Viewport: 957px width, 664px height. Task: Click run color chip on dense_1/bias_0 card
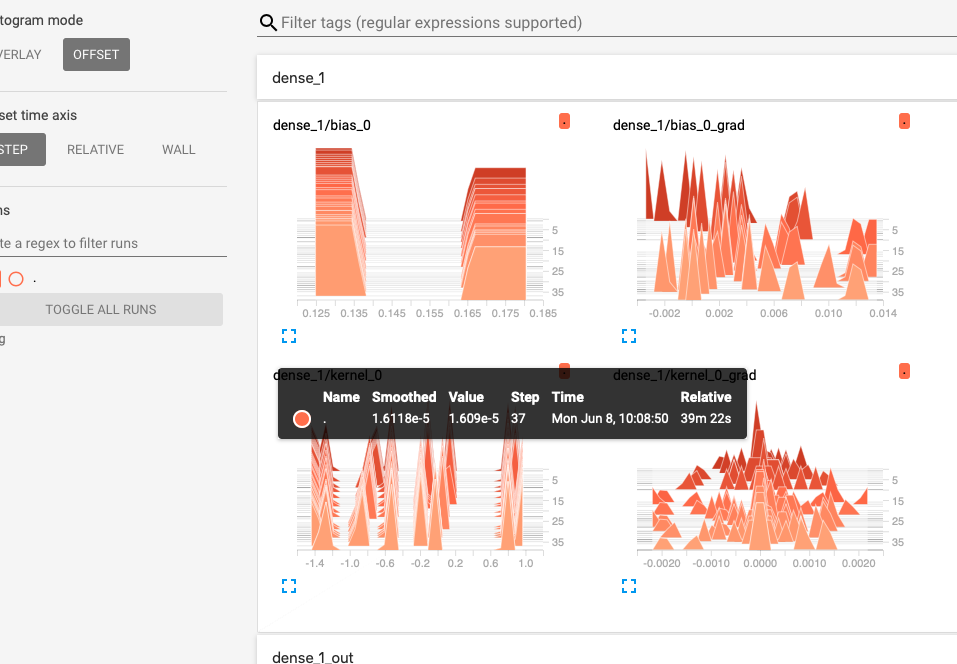click(x=565, y=121)
